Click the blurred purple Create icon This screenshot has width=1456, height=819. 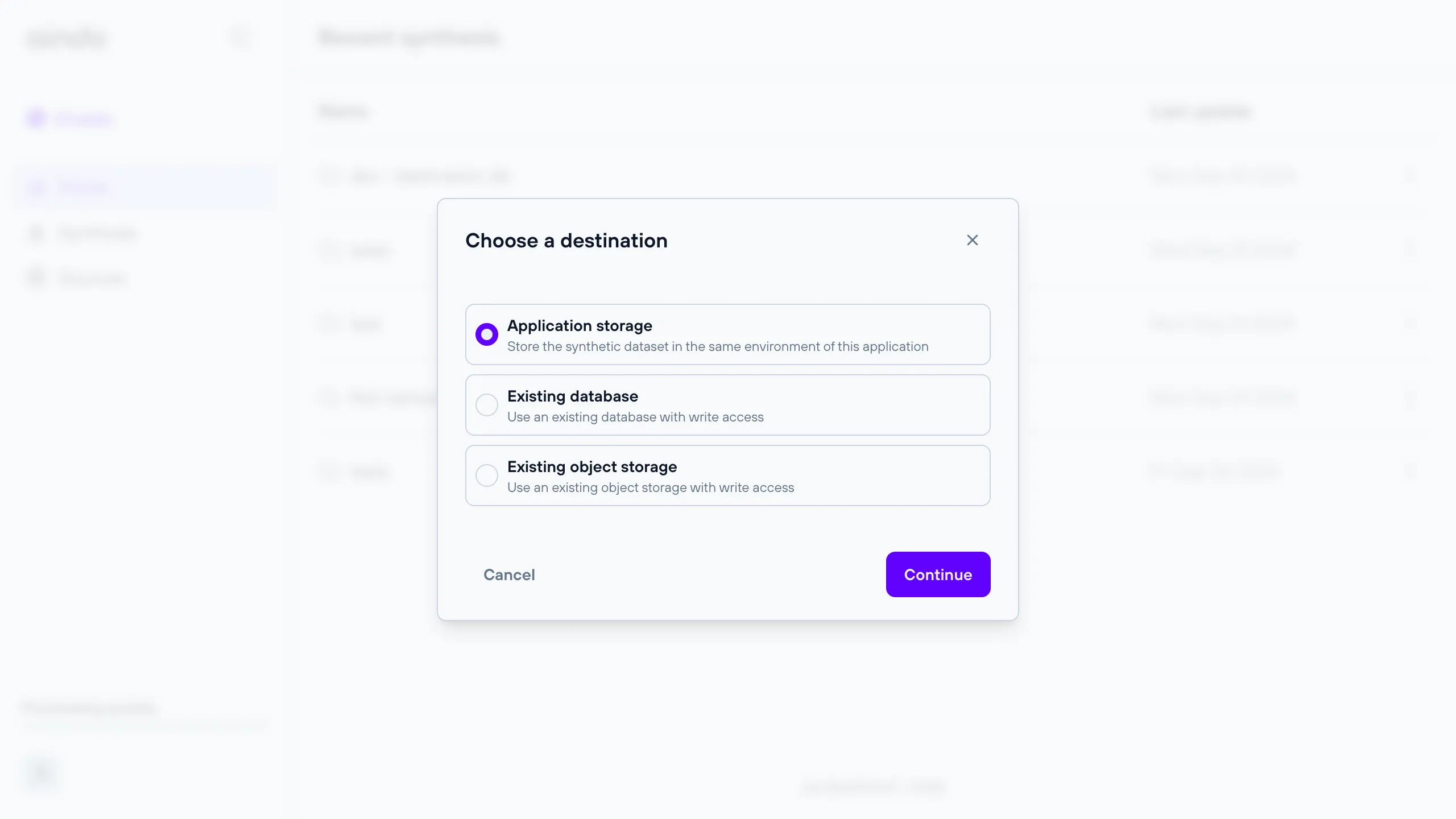tap(36, 118)
